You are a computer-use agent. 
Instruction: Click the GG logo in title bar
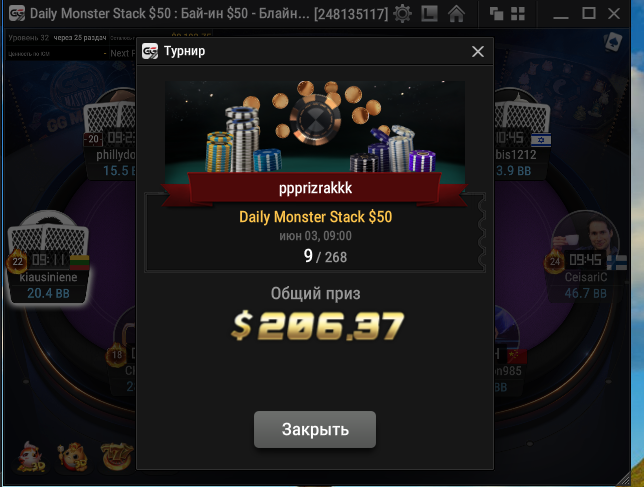coord(17,13)
